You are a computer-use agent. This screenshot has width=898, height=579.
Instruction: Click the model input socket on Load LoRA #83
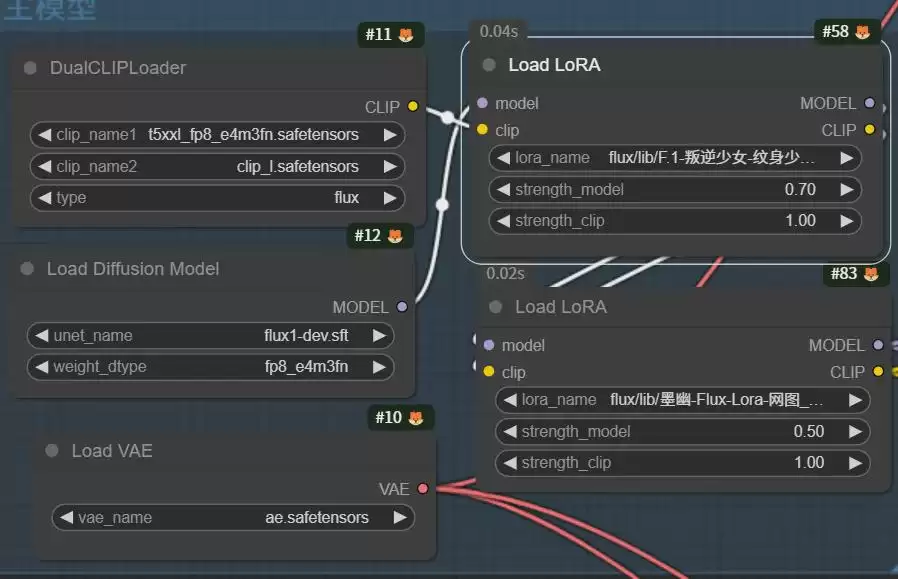tap(489, 345)
